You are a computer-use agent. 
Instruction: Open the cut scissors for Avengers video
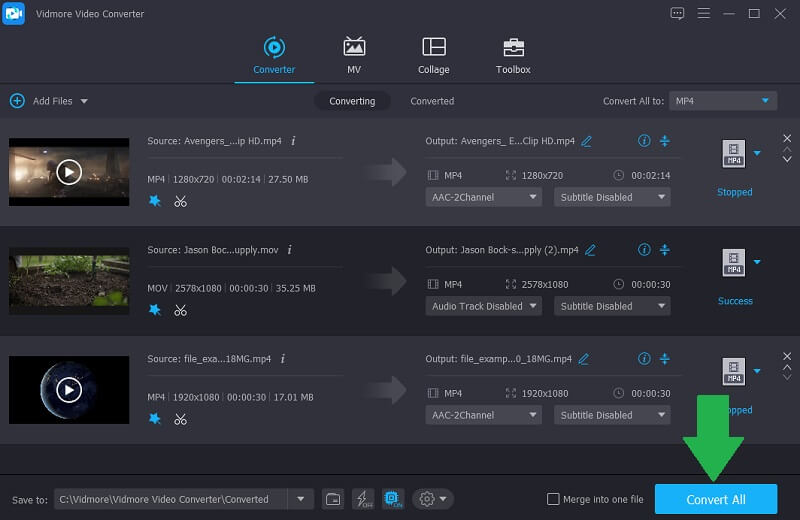point(180,201)
